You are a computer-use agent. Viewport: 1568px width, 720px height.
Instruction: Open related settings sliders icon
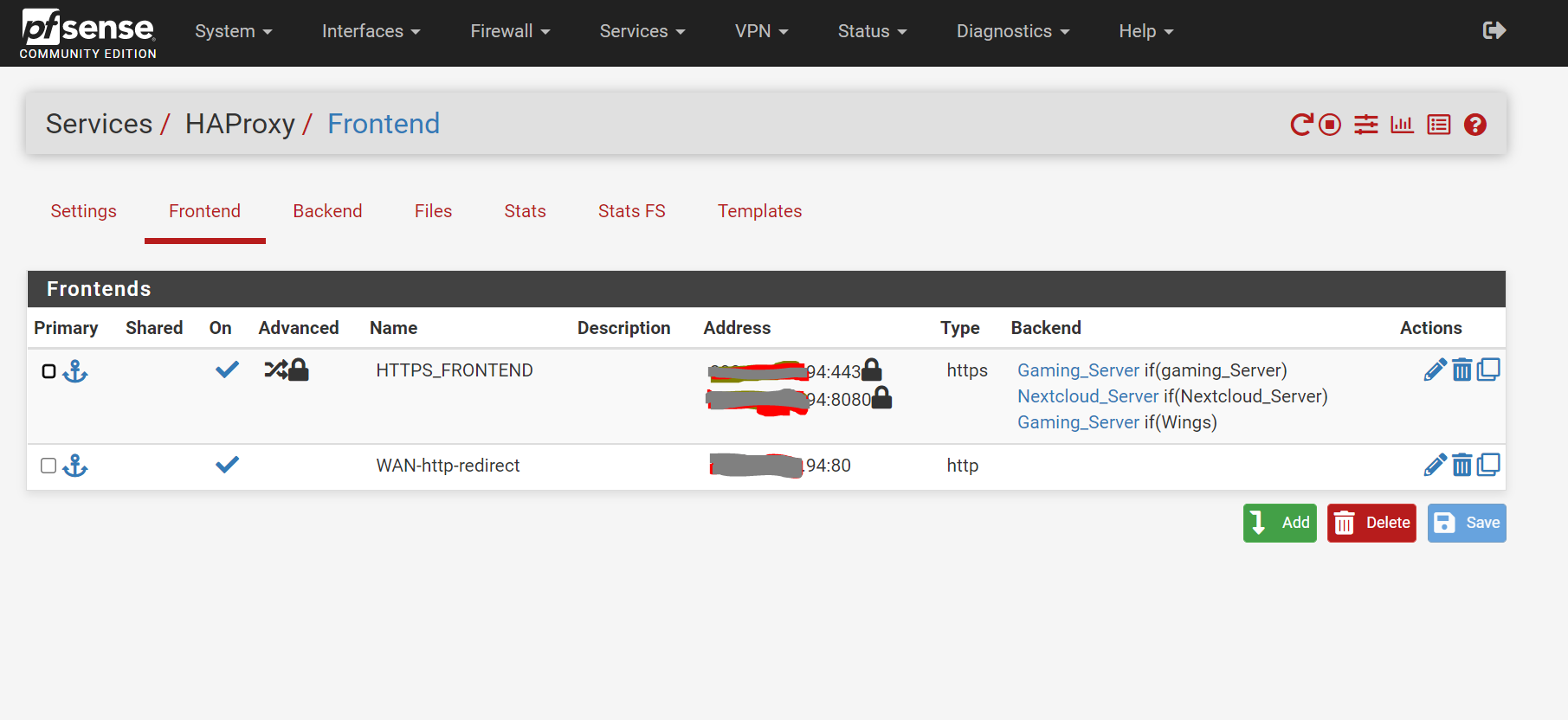(1366, 125)
